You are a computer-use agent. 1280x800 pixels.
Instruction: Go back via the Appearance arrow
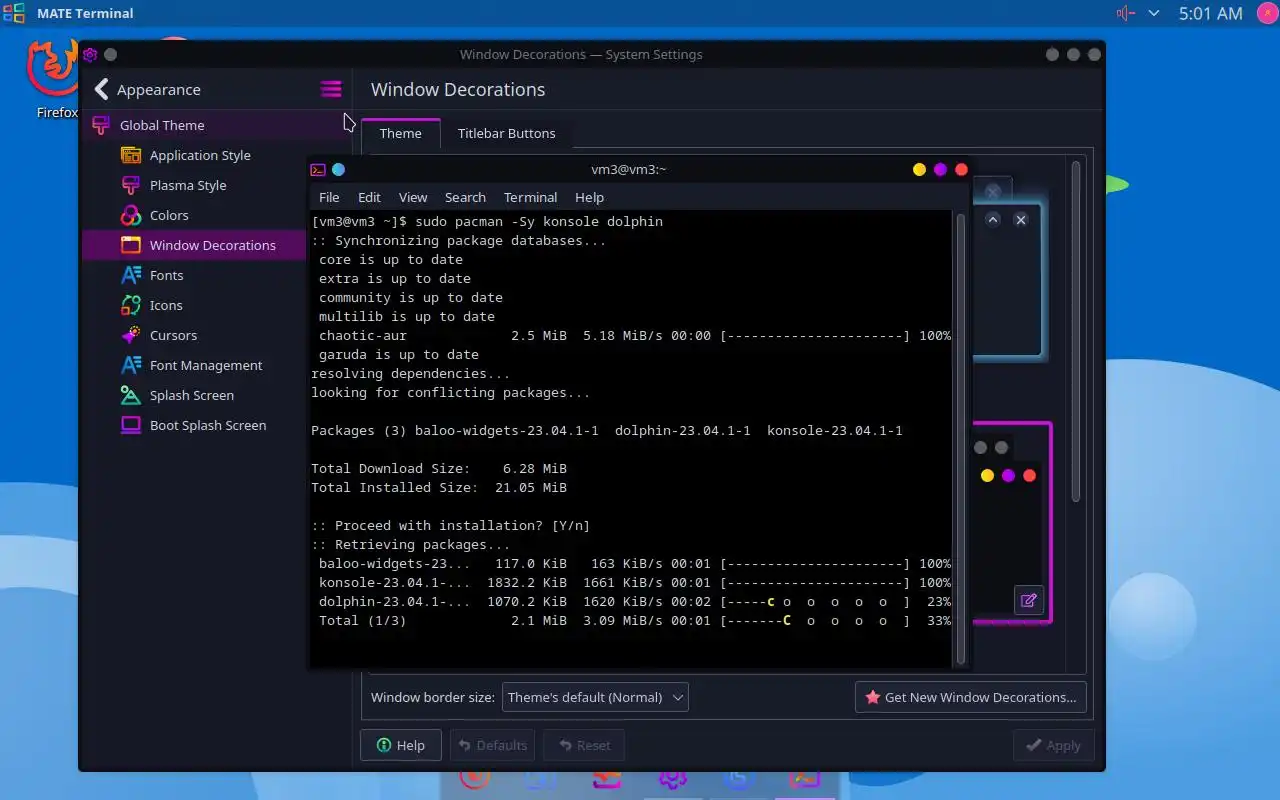pos(101,89)
